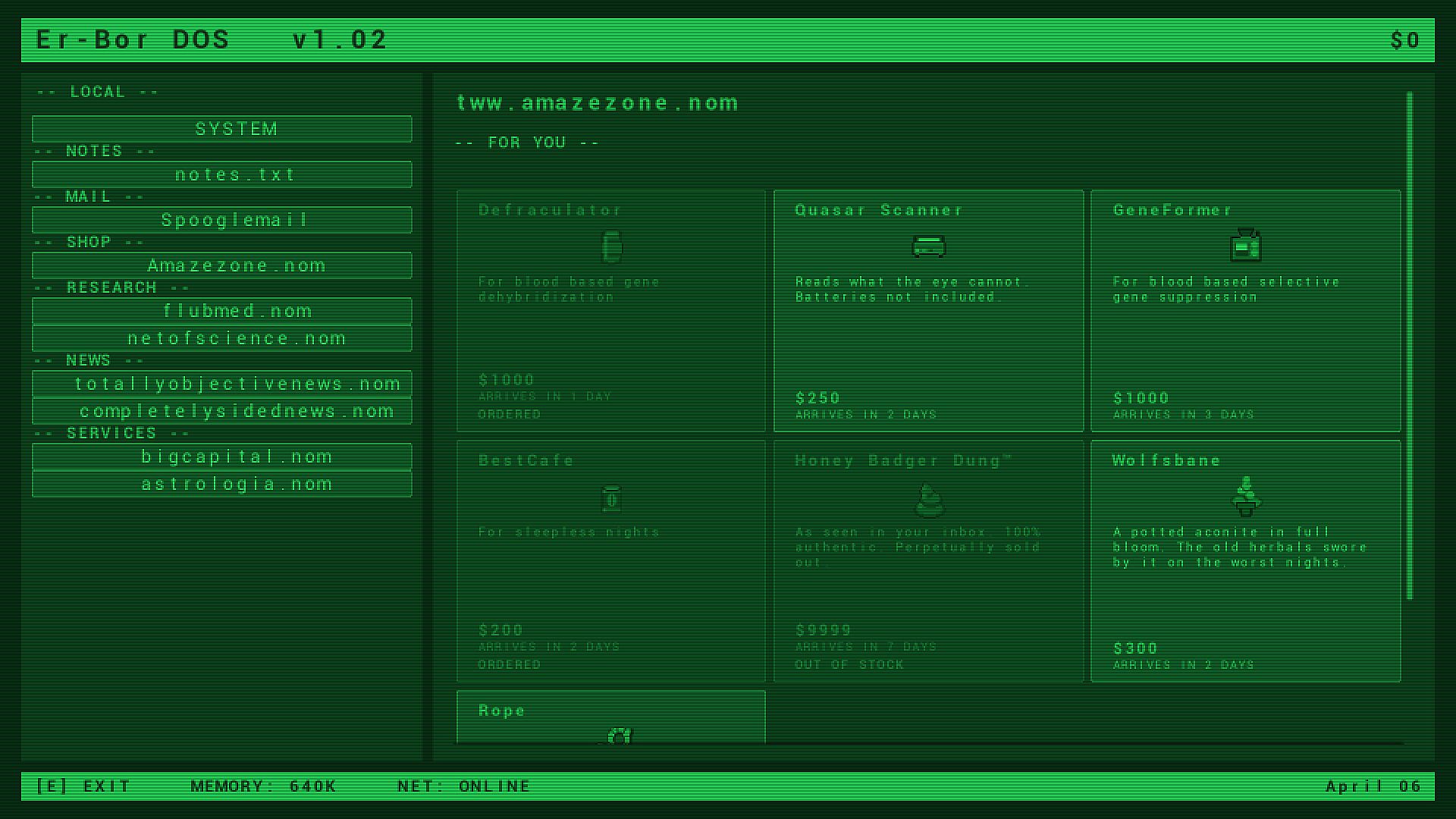This screenshot has height=819, width=1456.
Task: Click the $9999 price
Action: [x=824, y=630]
